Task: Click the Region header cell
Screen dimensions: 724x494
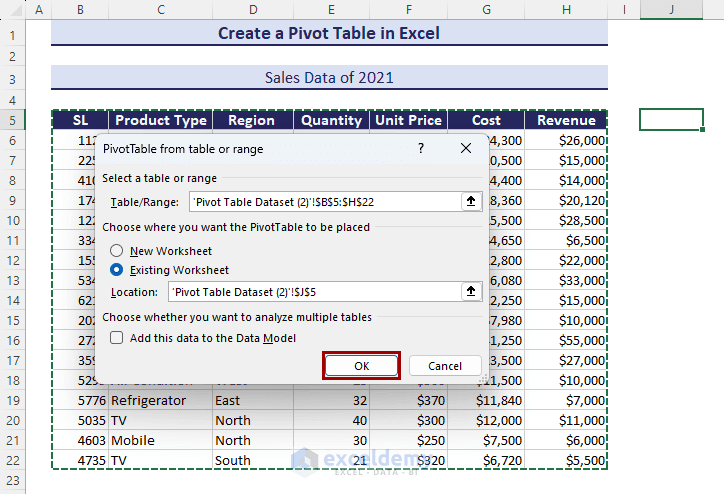Action: coord(253,120)
